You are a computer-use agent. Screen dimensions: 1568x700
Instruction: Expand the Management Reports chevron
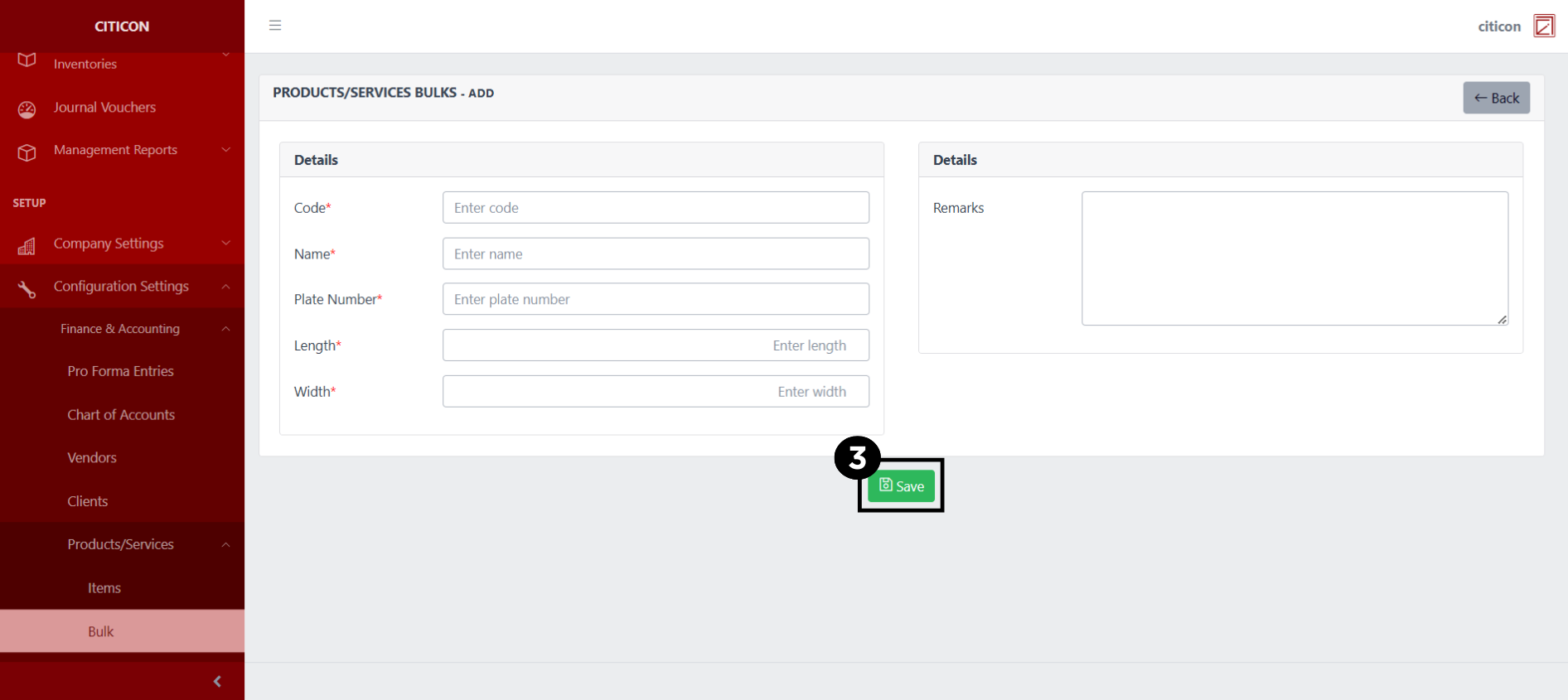click(225, 150)
